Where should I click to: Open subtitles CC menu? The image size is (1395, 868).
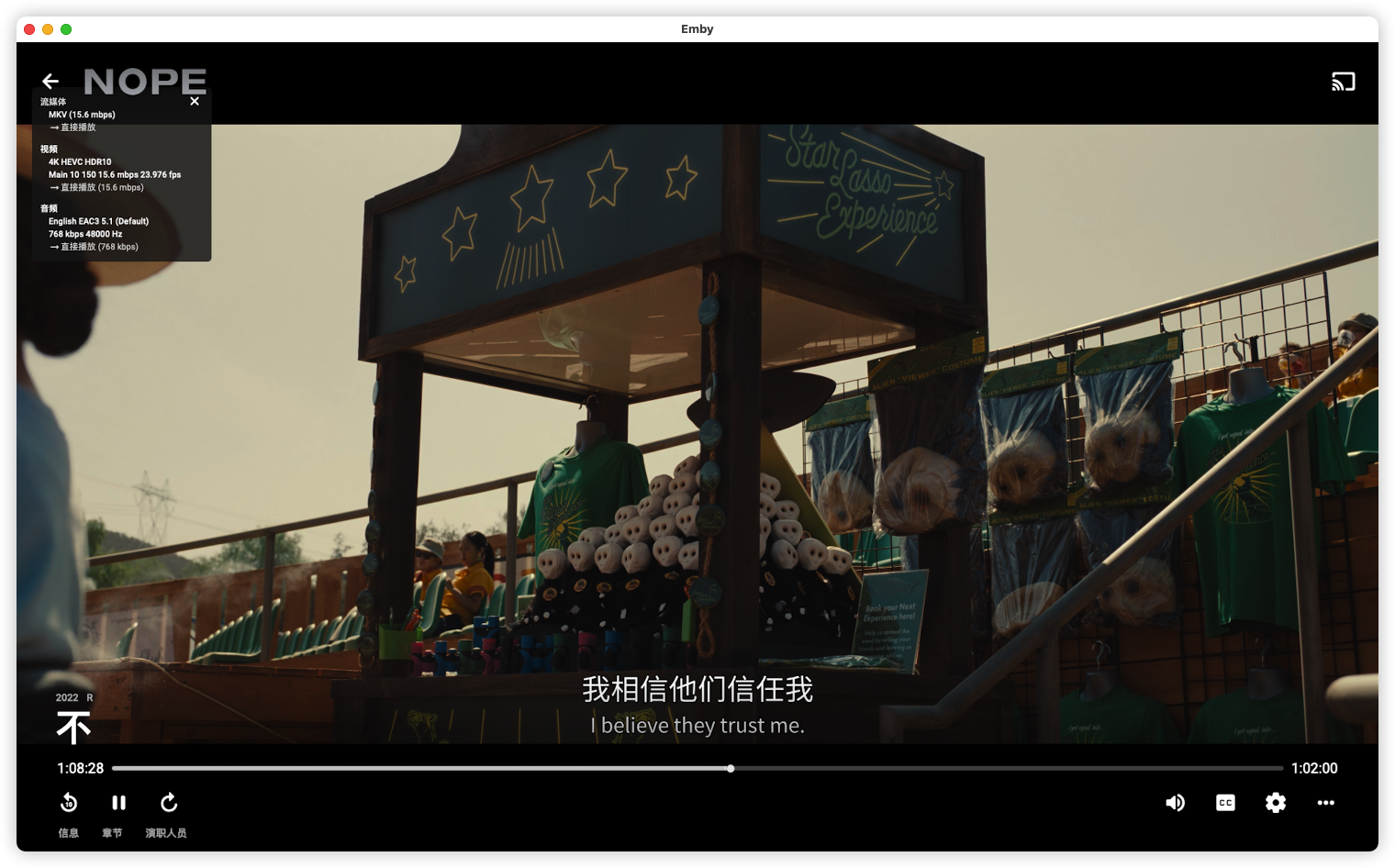tap(1225, 803)
